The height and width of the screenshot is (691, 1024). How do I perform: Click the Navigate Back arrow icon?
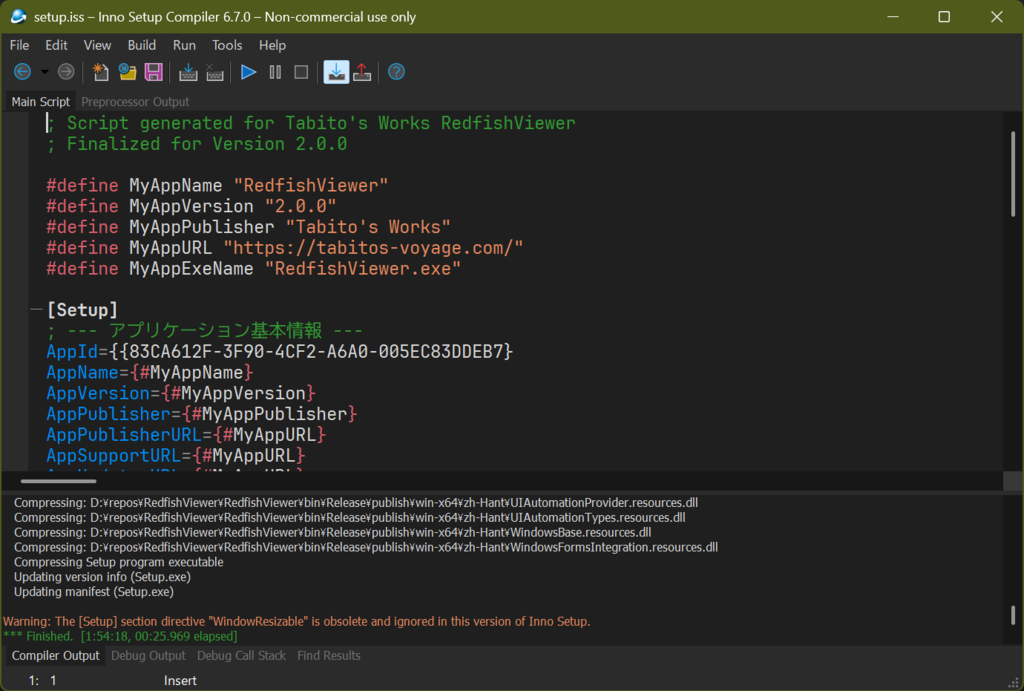(x=22, y=72)
